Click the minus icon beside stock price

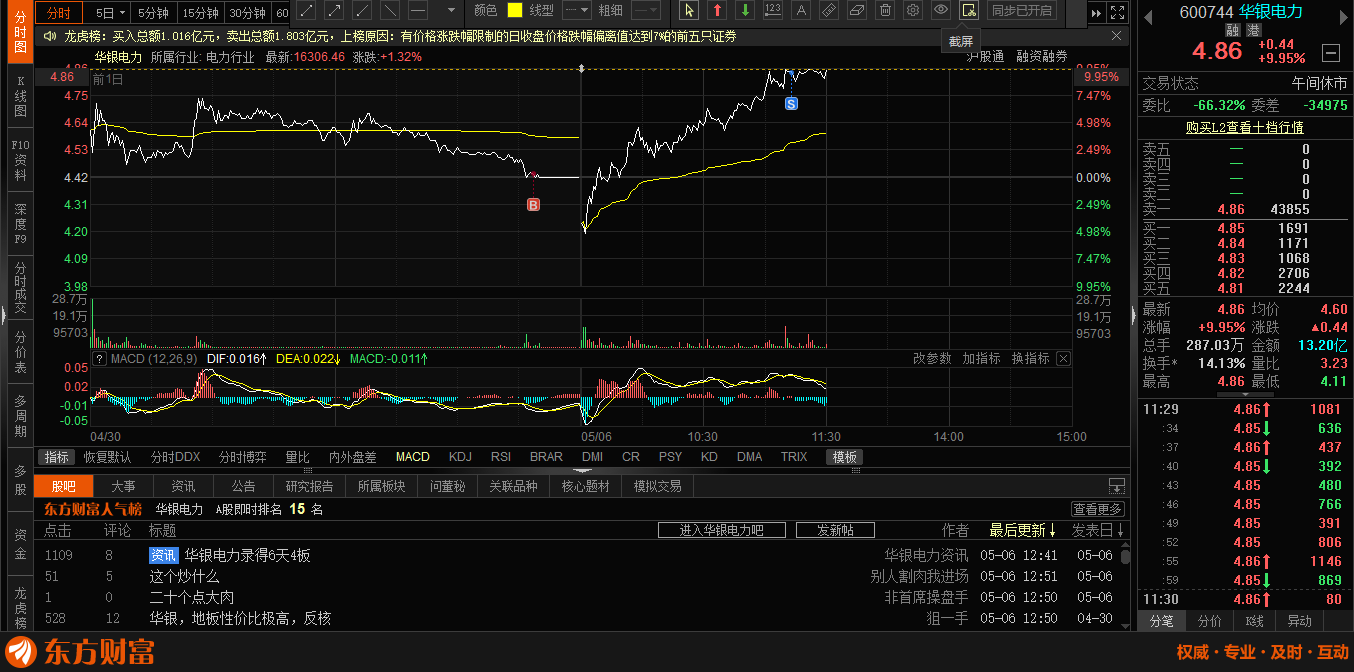tap(1330, 53)
